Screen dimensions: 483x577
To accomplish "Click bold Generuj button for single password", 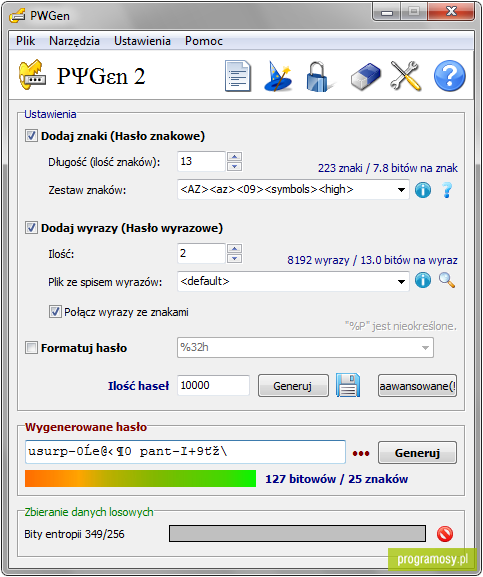I will [417, 453].
